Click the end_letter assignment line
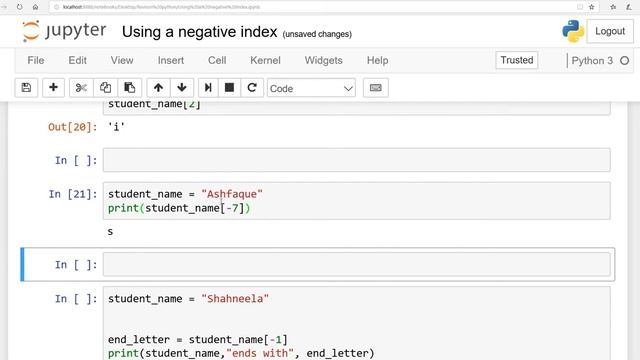Image resolution: width=640 pixels, height=360 pixels. (198, 340)
